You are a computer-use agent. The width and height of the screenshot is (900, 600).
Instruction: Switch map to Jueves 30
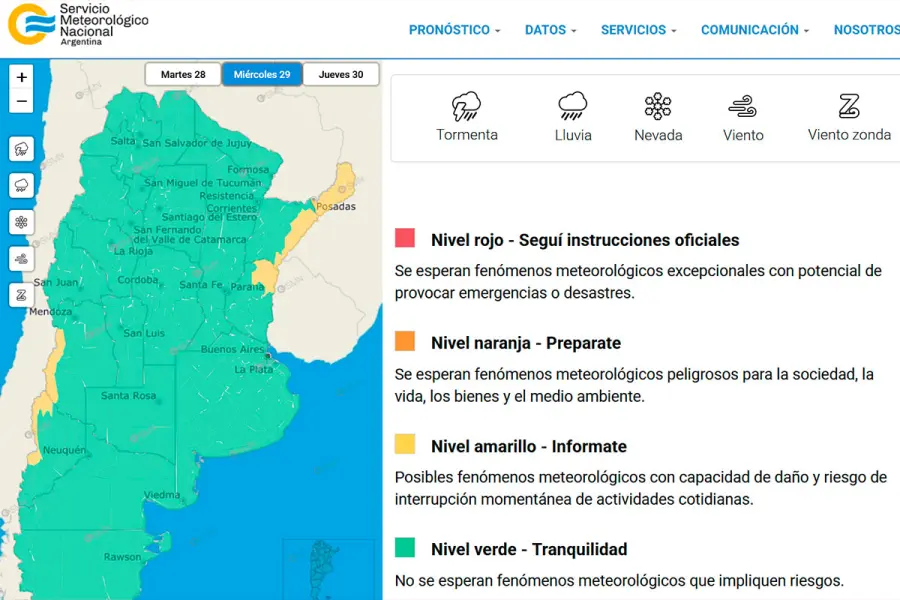(x=341, y=74)
